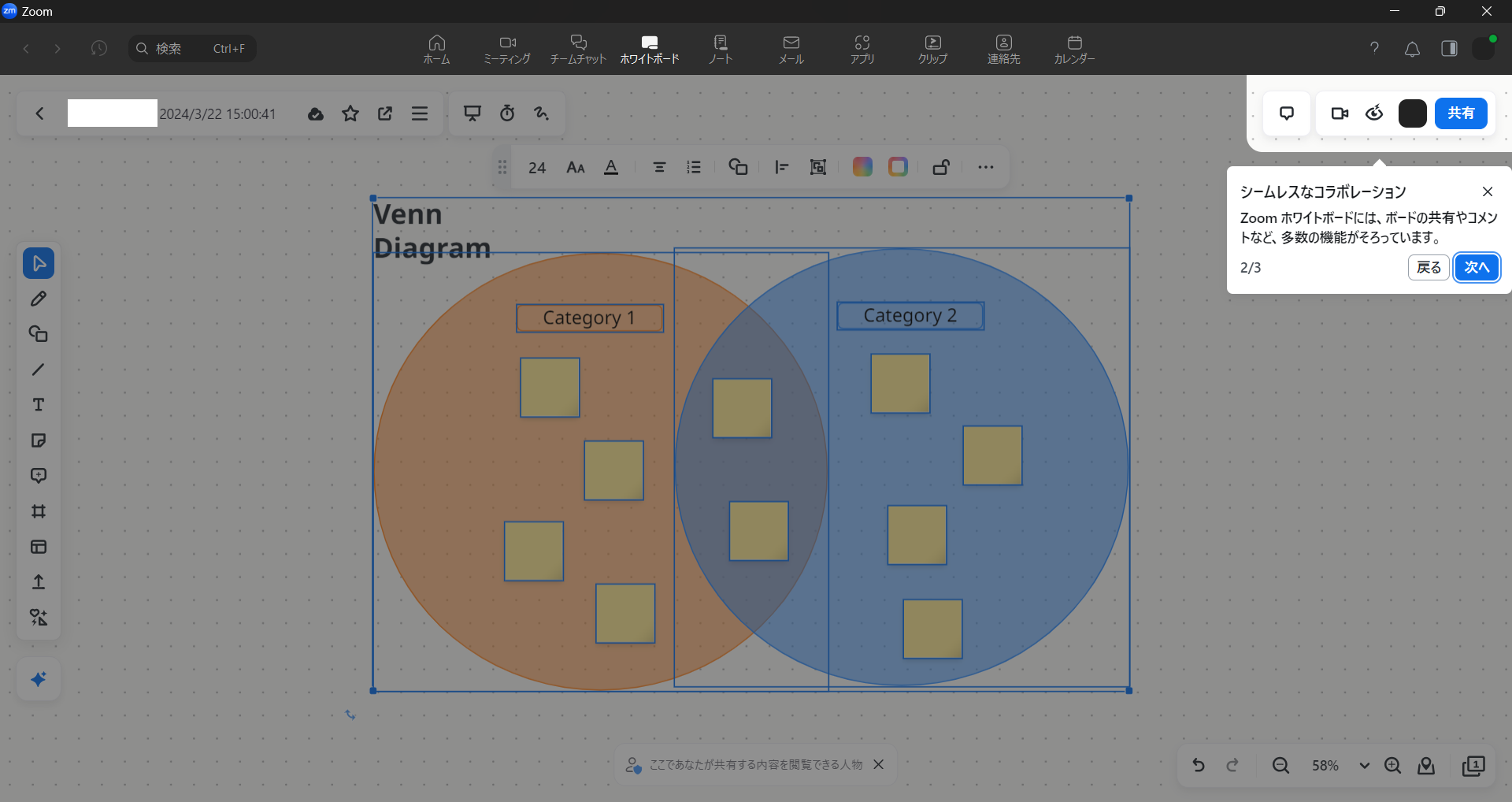This screenshot has width=1512, height=802.
Task: Toggle the side panel icon in header
Action: click(1449, 49)
